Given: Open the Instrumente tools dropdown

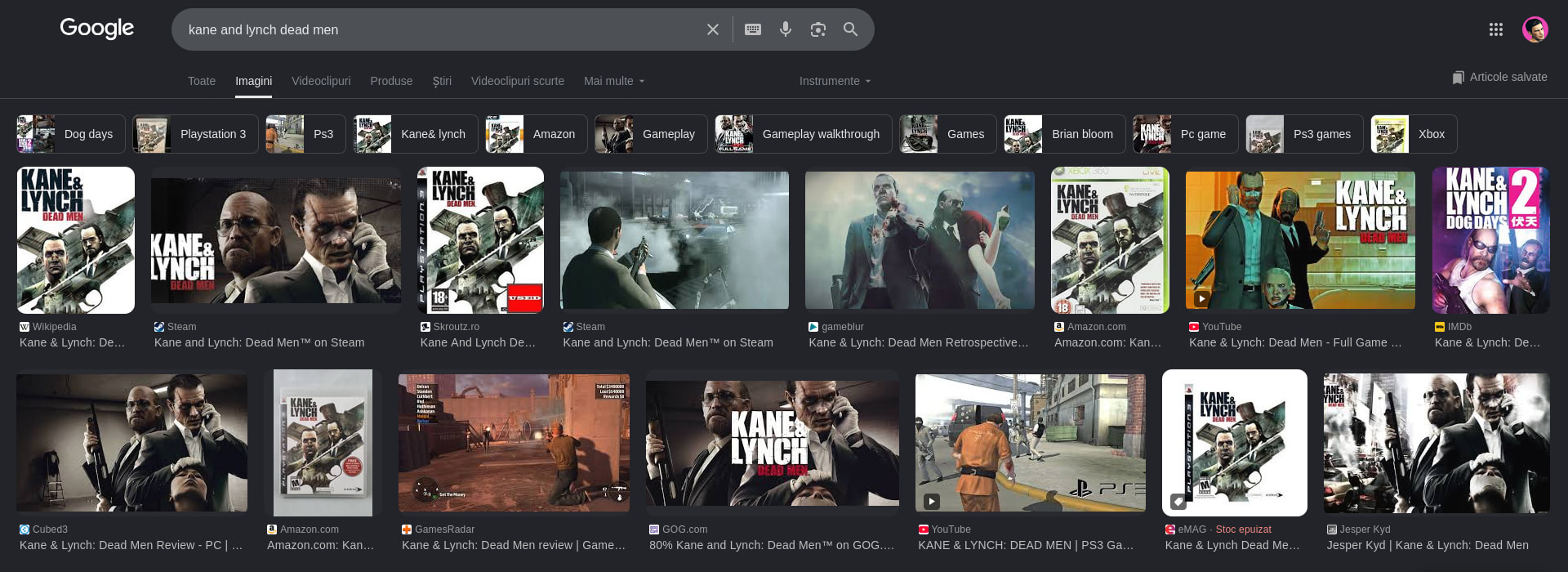Looking at the screenshot, I should (835, 81).
